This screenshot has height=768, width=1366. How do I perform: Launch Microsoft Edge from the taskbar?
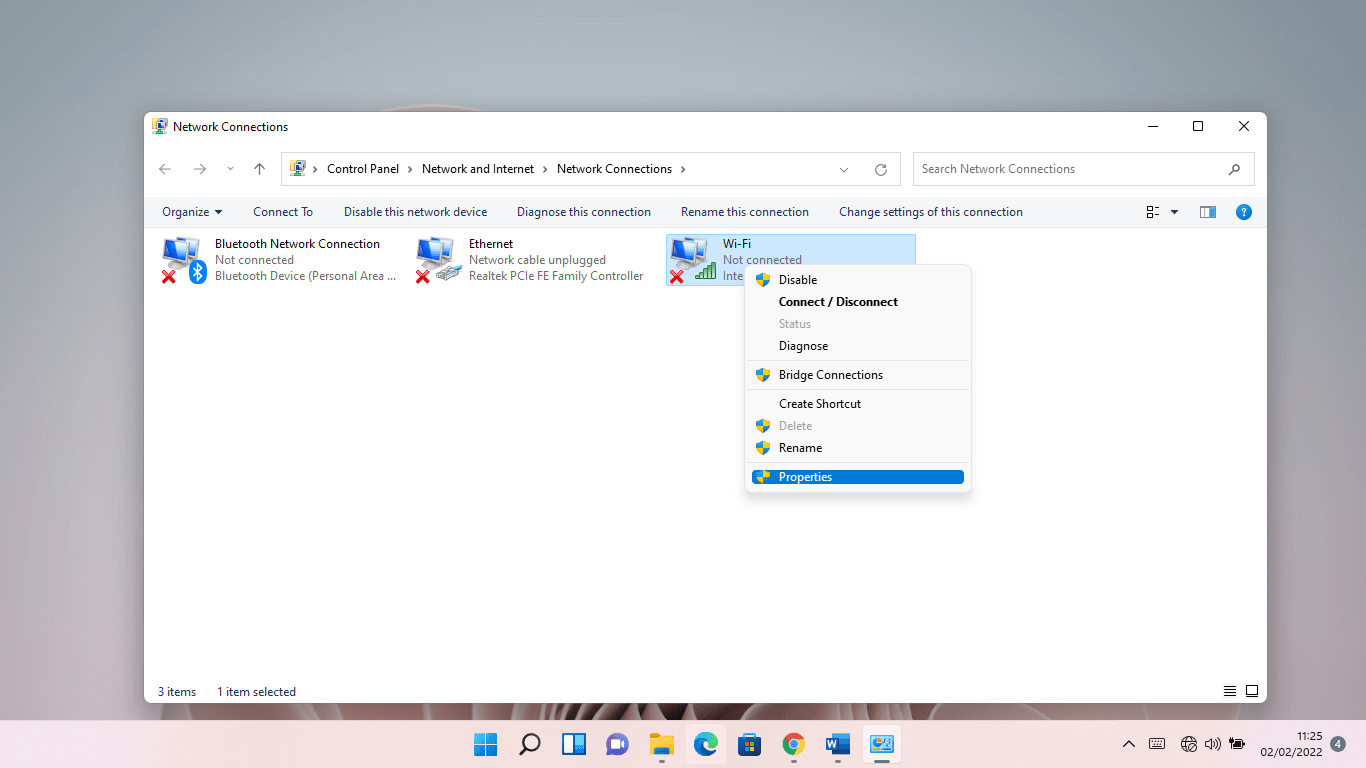(706, 744)
